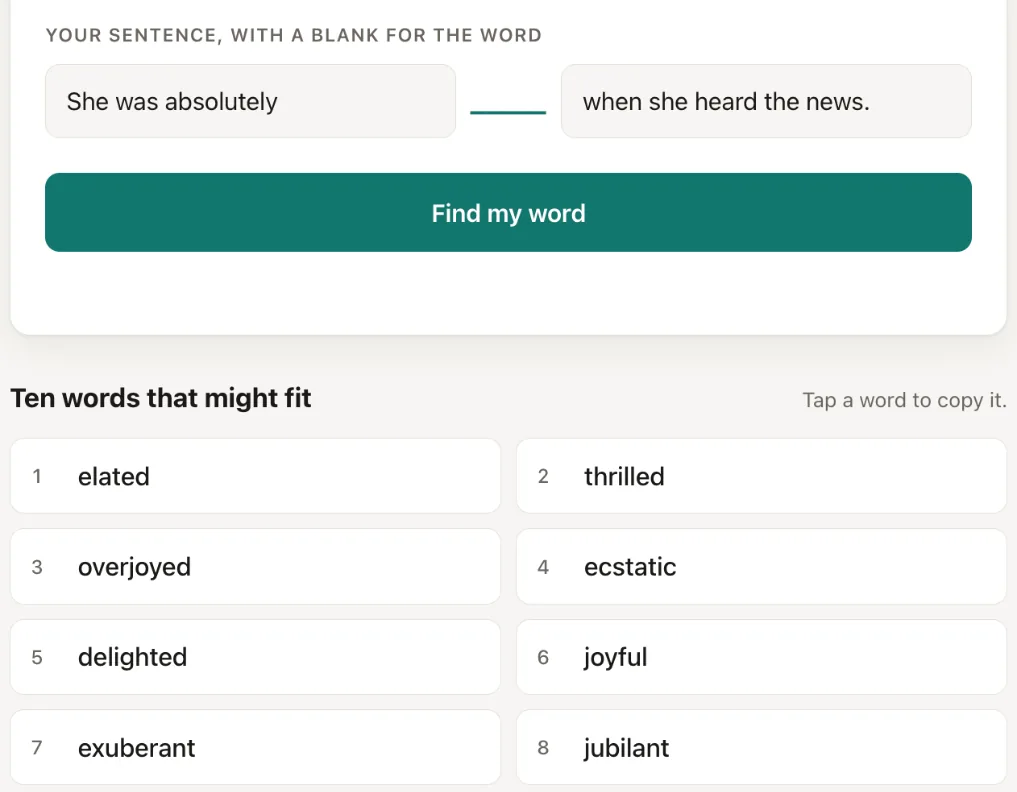Copy the word 'exuberant'
Viewport: 1017px width, 792px height.
256,747
